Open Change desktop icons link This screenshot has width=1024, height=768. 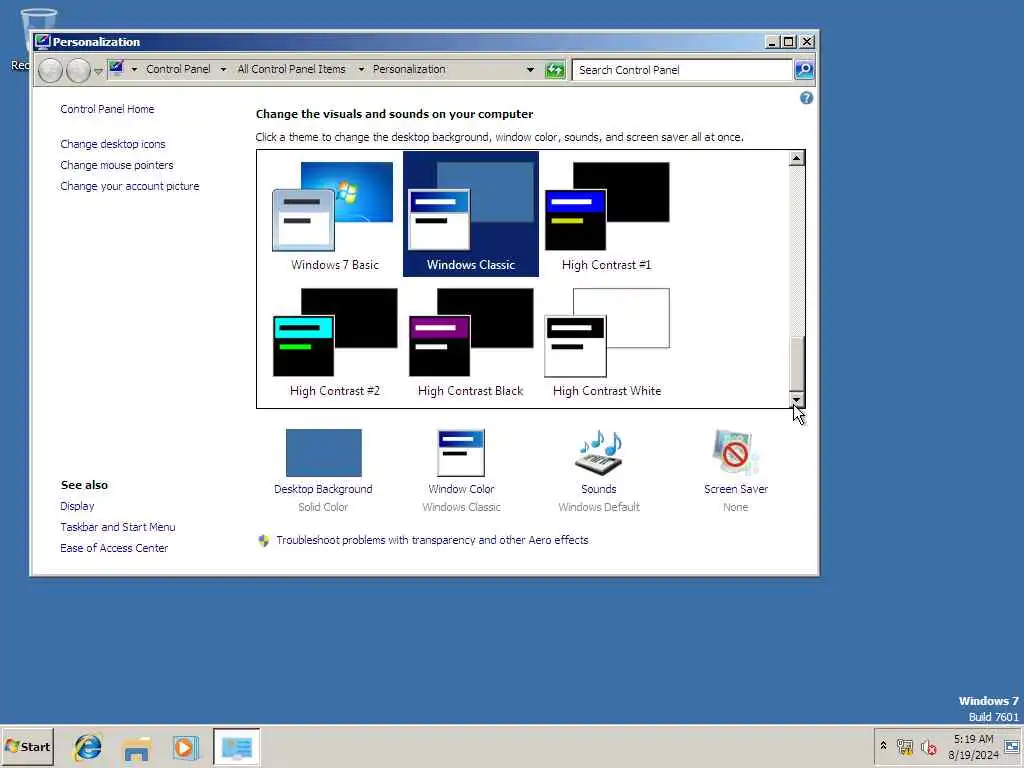point(113,144)
